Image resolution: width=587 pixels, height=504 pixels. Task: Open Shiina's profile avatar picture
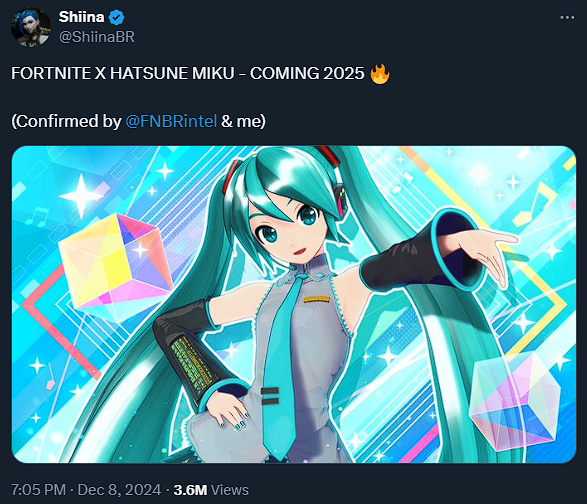point(31,27)
